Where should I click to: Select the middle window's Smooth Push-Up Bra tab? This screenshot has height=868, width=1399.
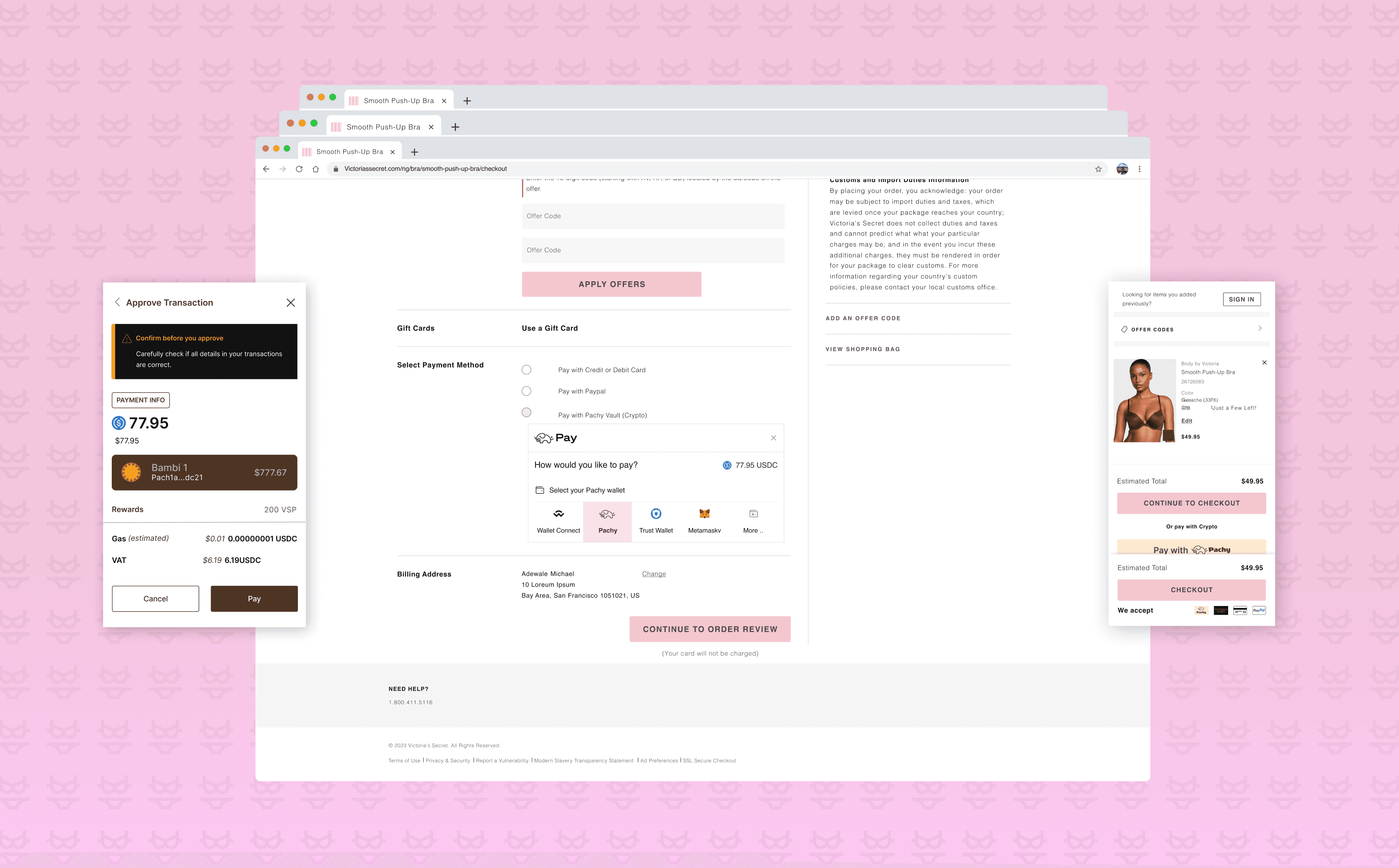tap(383, 127)
